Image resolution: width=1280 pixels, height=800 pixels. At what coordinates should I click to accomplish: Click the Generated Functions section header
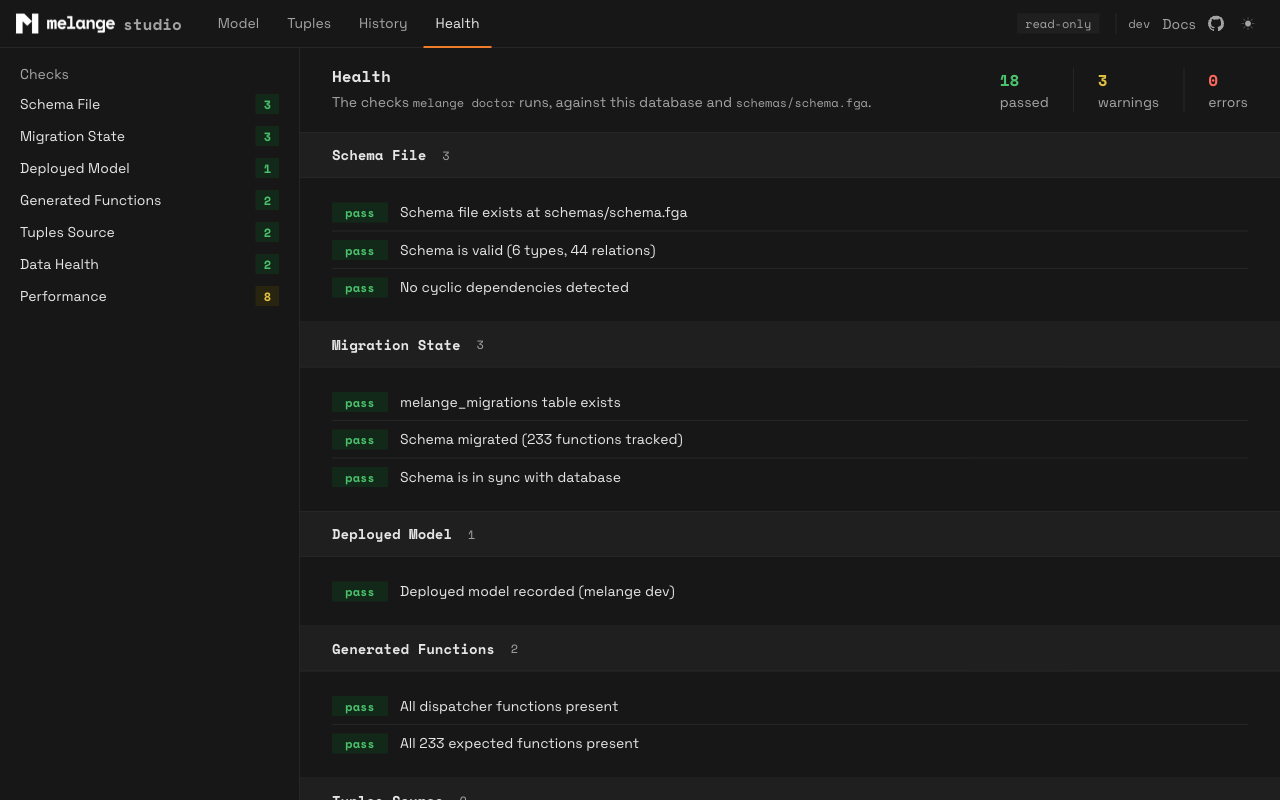point(790,649)
